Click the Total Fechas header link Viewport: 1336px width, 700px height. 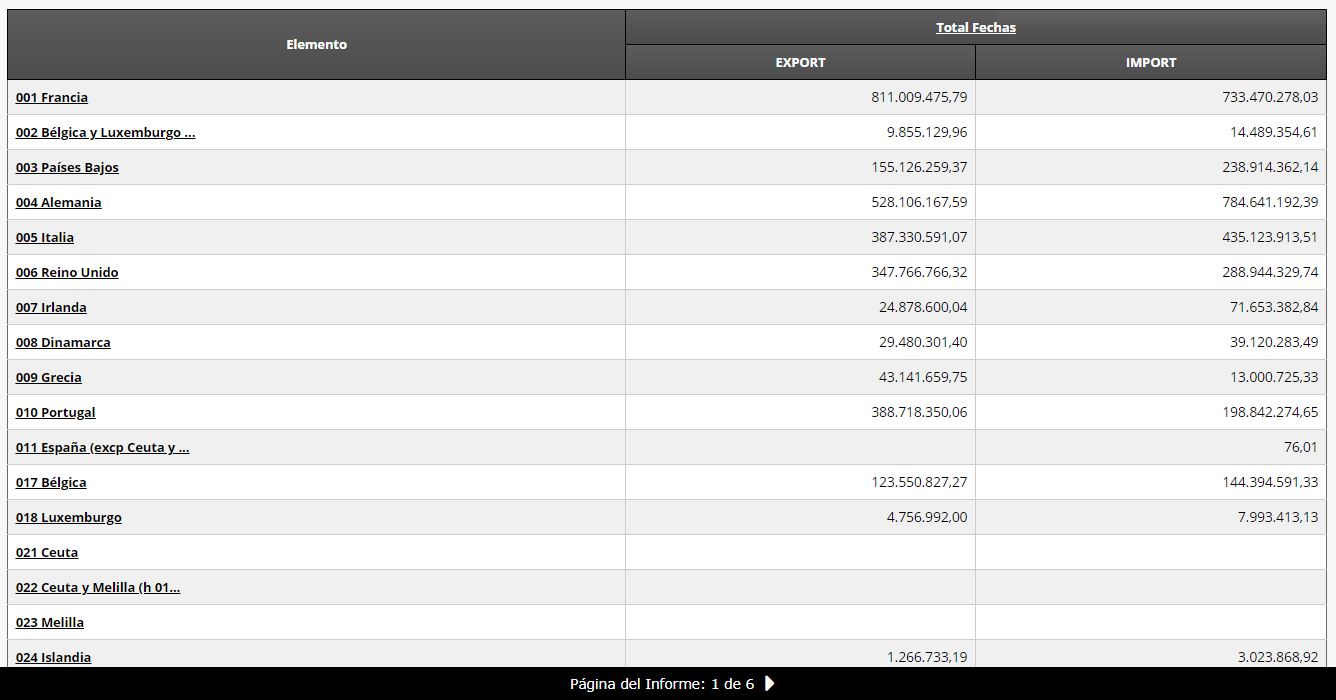tap(975, 28)
